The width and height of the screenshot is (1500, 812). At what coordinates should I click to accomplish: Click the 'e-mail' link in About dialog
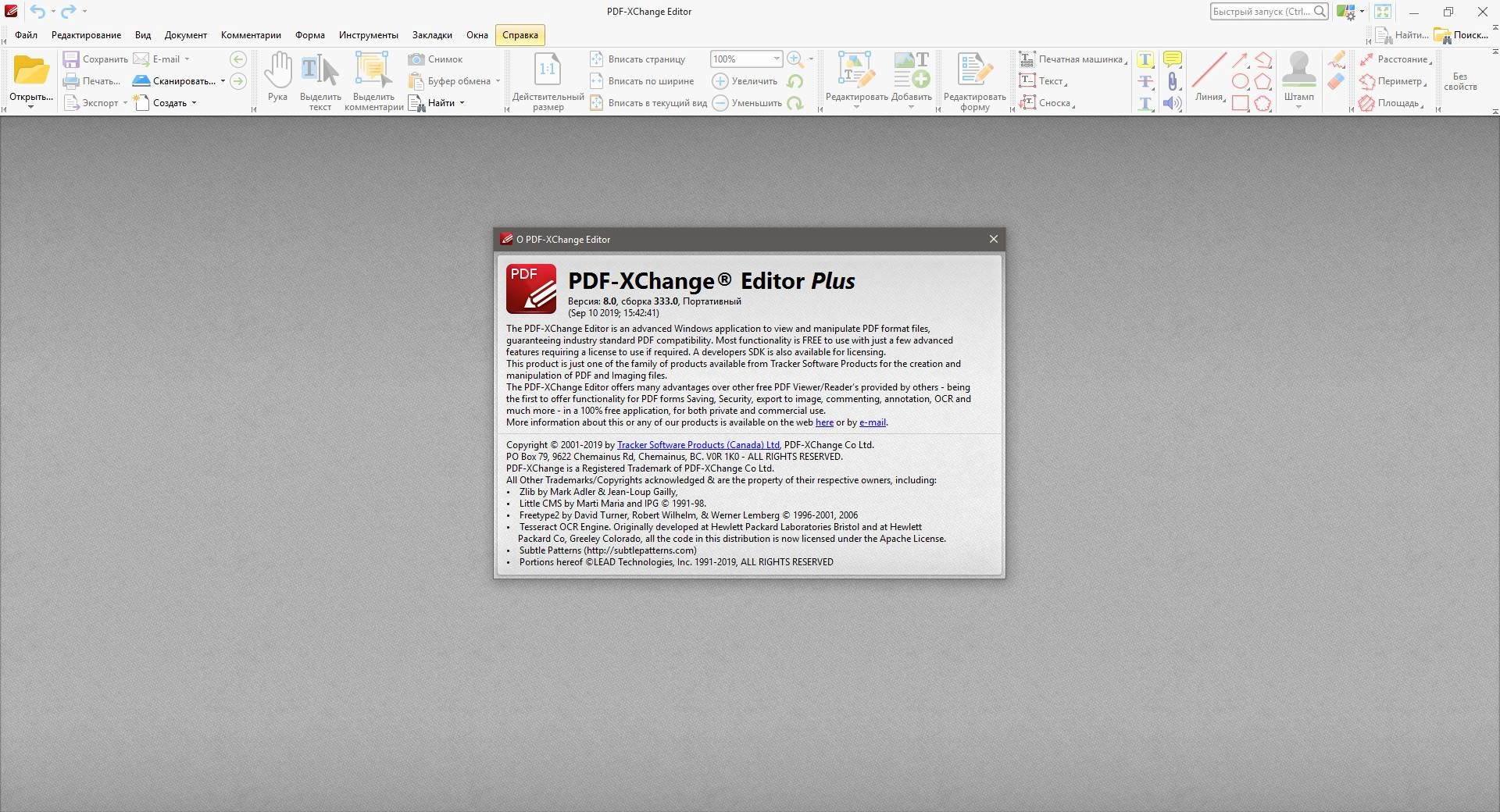[873, 422]
